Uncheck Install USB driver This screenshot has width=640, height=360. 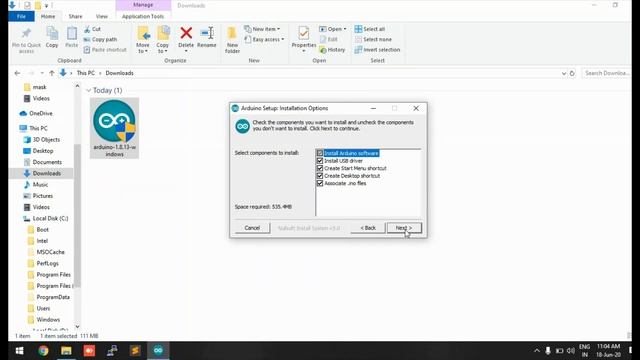click(x=320, y=161)
